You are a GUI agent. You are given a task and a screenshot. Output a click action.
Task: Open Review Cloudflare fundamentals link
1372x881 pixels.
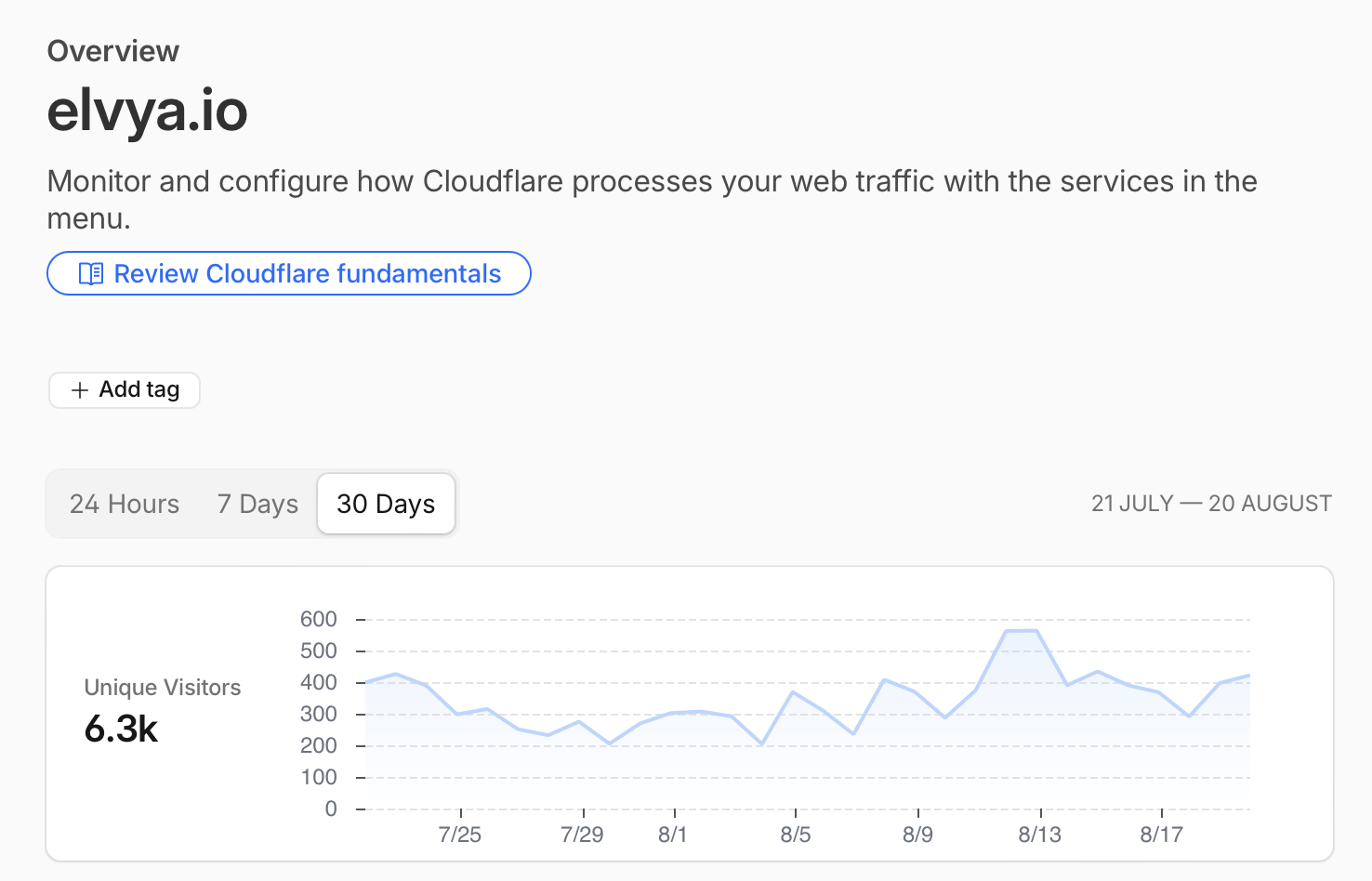click(289, 273)
